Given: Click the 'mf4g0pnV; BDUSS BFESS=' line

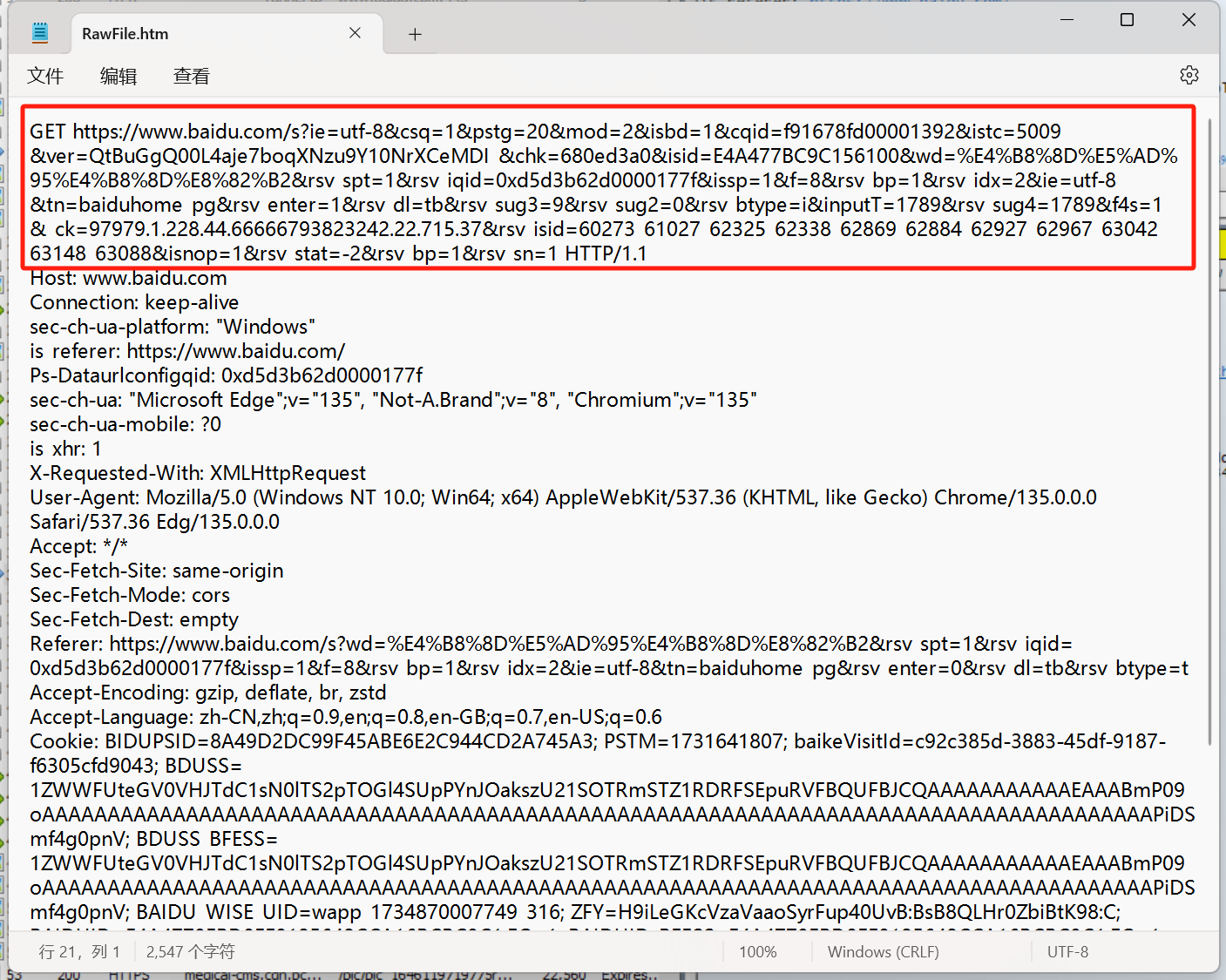Looking at the screenshot, I should click(153, 839).
